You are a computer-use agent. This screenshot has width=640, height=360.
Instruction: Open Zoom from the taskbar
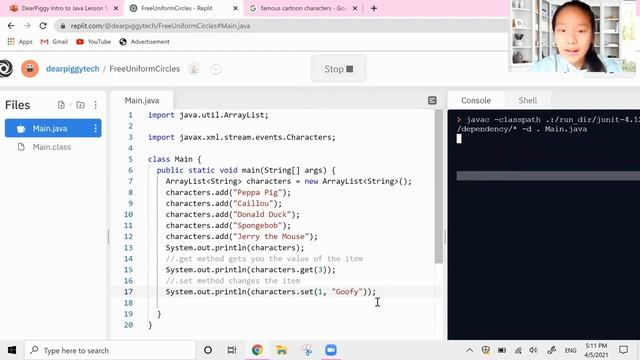331,350
